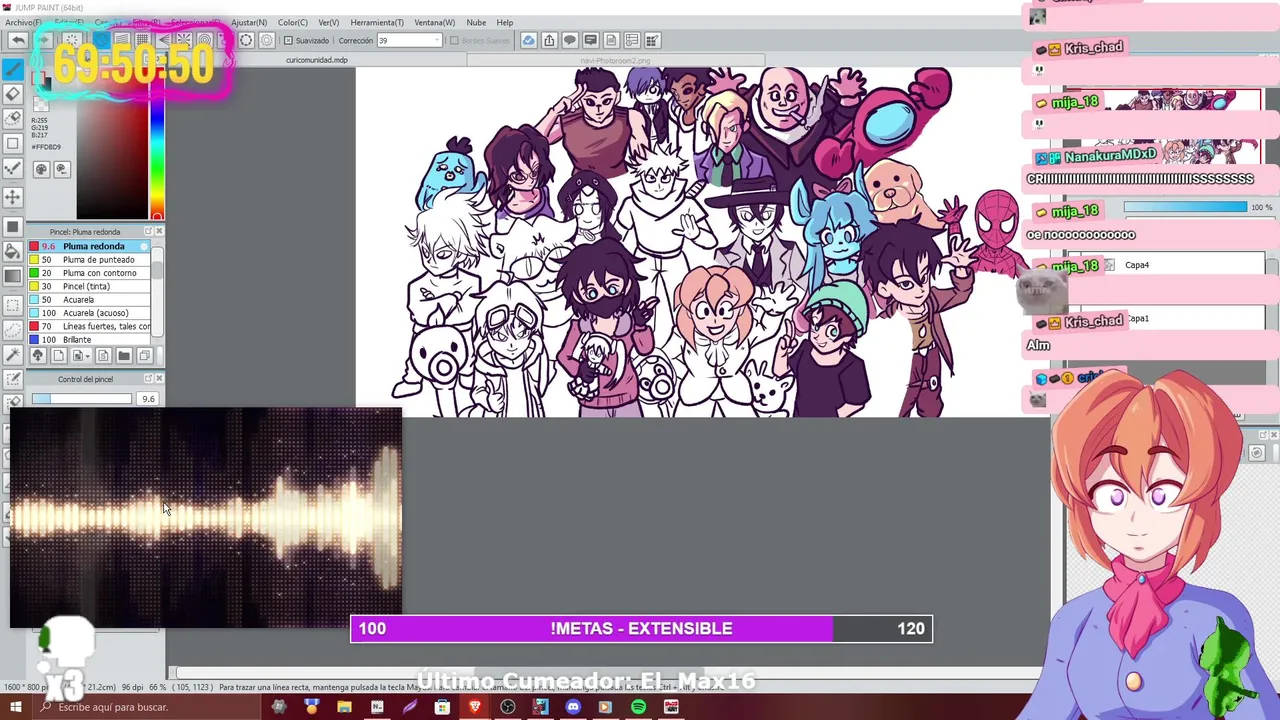Open the Ver(V) menu
Viewport: 1280px width, 720px height.
[328, 22]
